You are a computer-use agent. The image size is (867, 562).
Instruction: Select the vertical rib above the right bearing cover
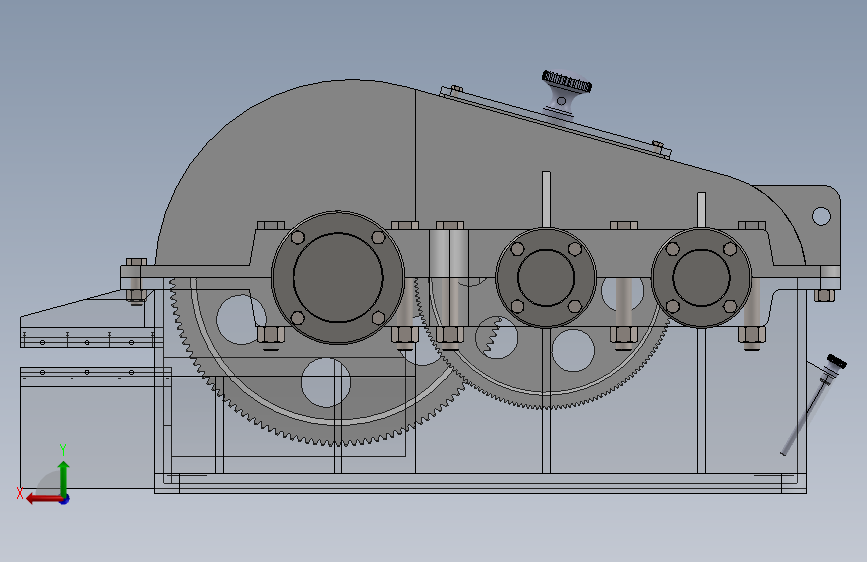coord(701,210)
